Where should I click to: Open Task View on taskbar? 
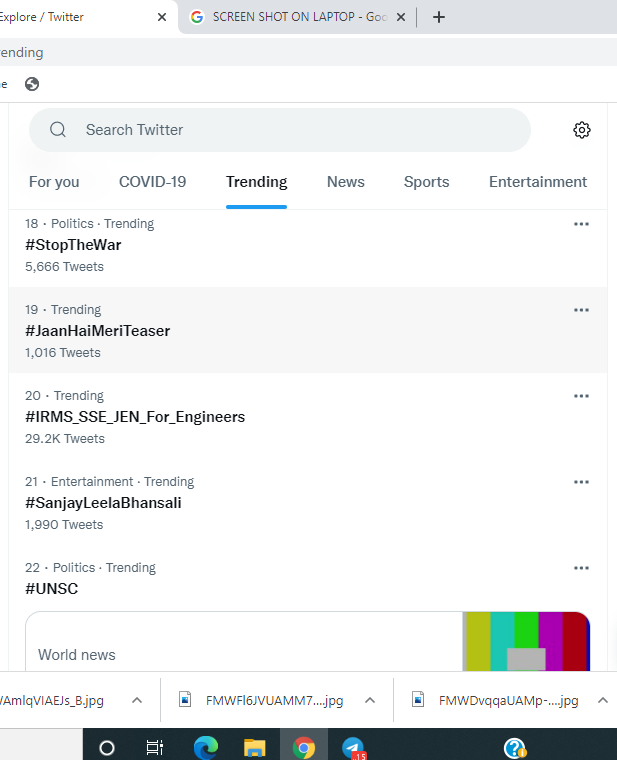tap(155, 748)
